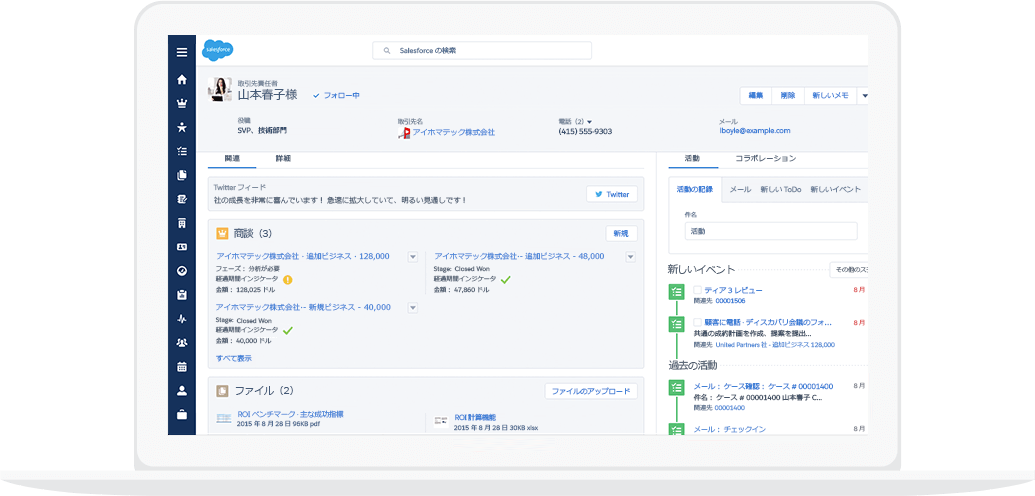Switch to the コラボレーション tab
Screen dimensions: 1035x496
click(x=765, y=159)
